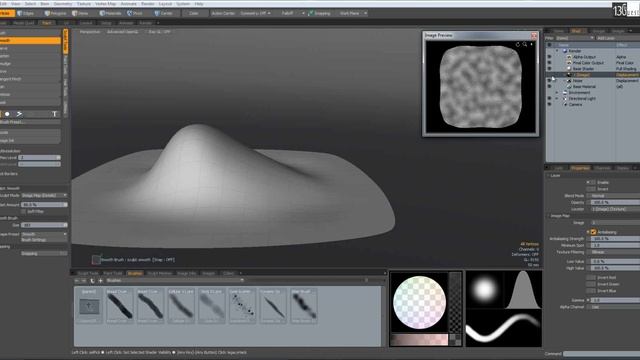Open the Work Plane dropdown
The width and height of the screenshot is (640, 360).
pos(353,13)
